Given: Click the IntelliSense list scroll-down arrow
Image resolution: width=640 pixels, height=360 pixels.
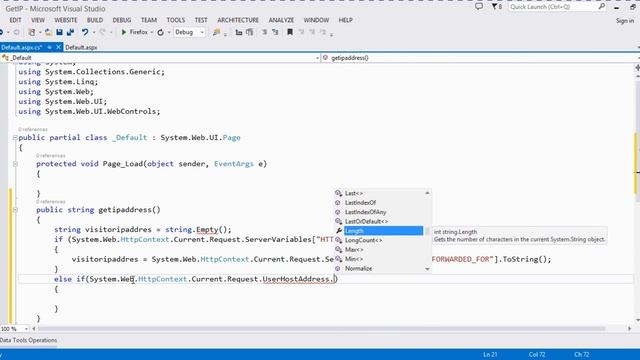Looking at the screenshot, I should 427,269.
